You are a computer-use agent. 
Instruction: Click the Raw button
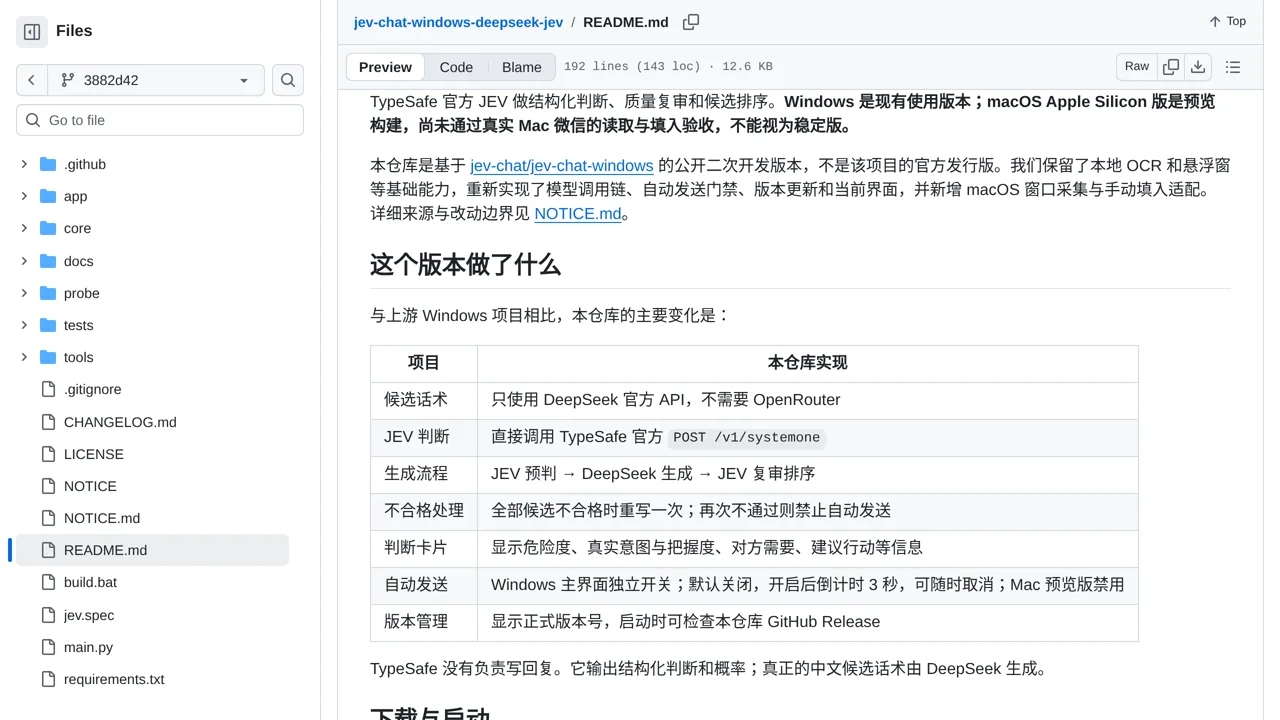coord(1137,67)
